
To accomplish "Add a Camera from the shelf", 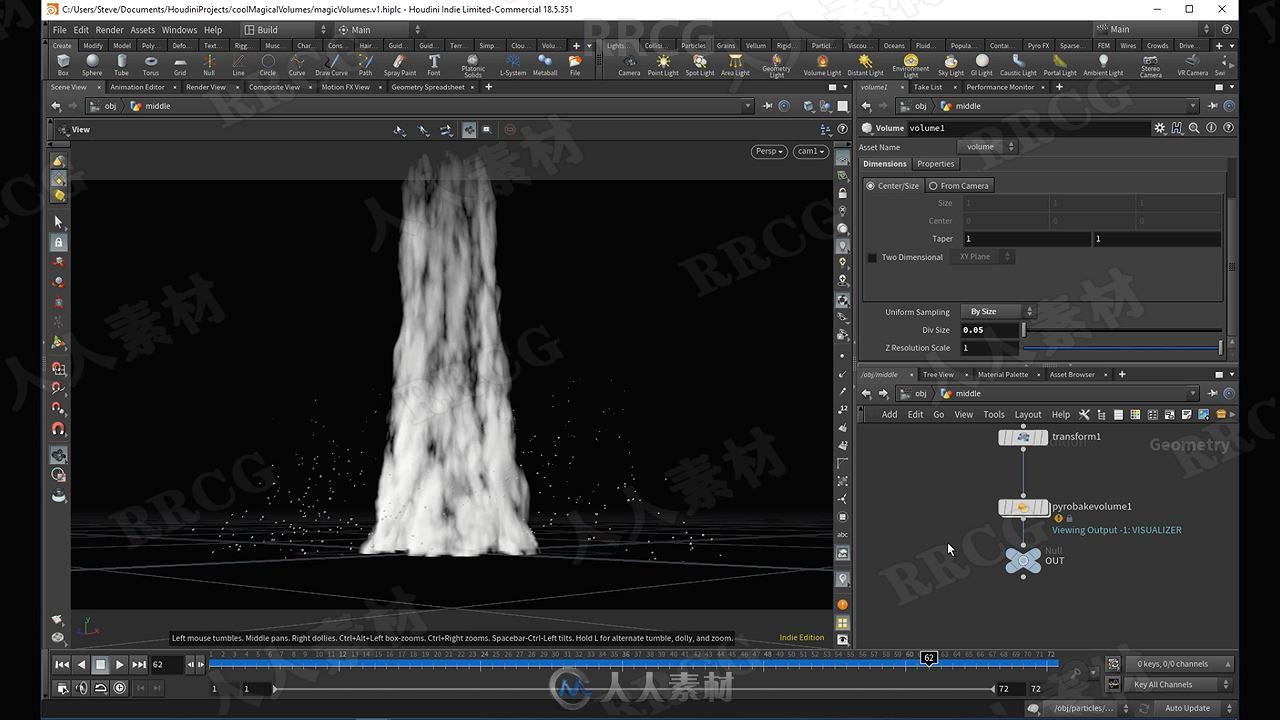I will click(x=629, y=65).
